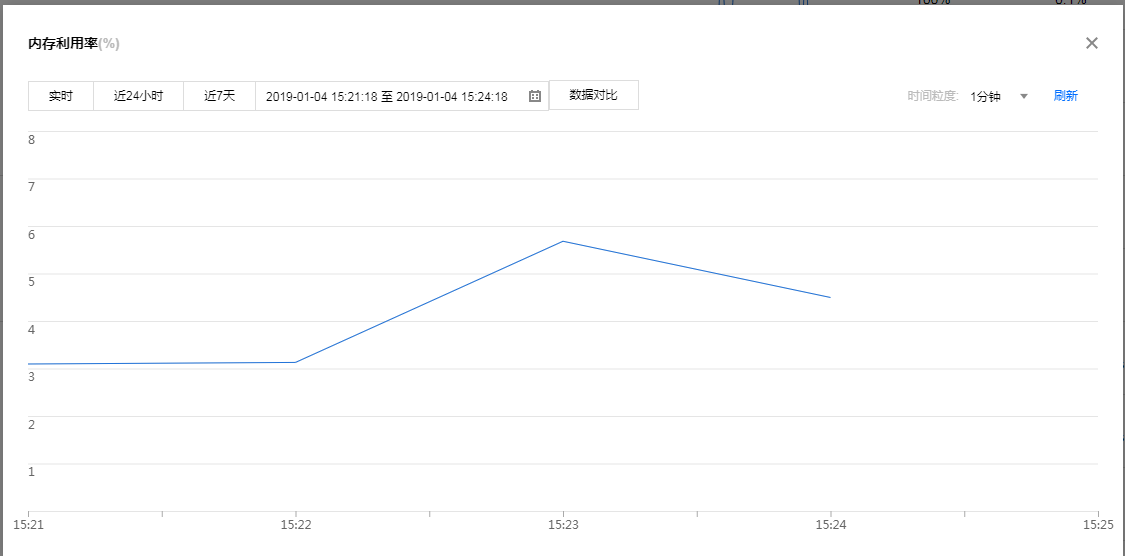
Task: Close the memory utilization dialog
Action: tap(1092, 43)
